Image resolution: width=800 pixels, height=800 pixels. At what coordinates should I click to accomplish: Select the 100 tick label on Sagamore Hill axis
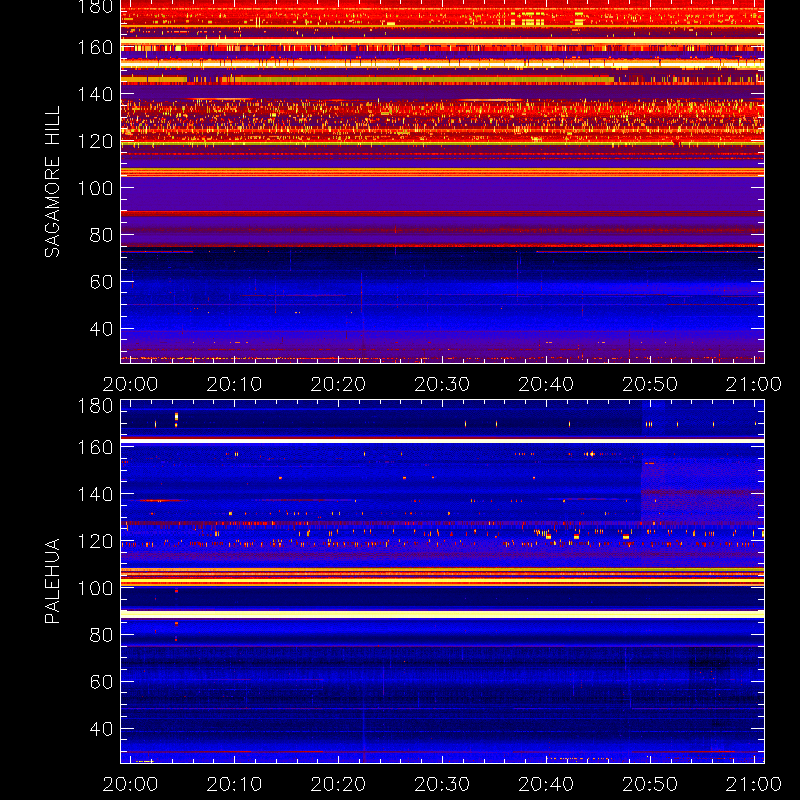click(95, 188)
